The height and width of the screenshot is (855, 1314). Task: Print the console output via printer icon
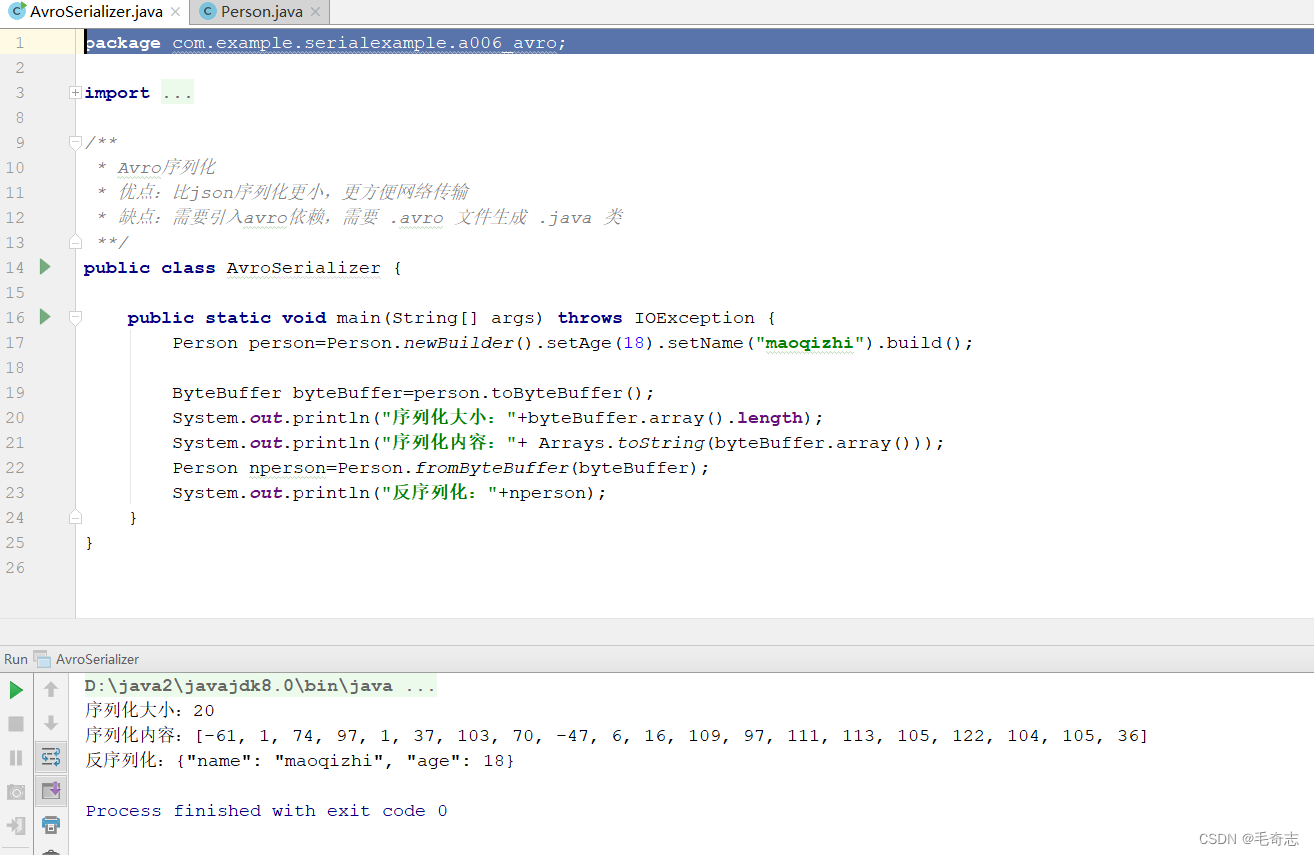point(51,825)
